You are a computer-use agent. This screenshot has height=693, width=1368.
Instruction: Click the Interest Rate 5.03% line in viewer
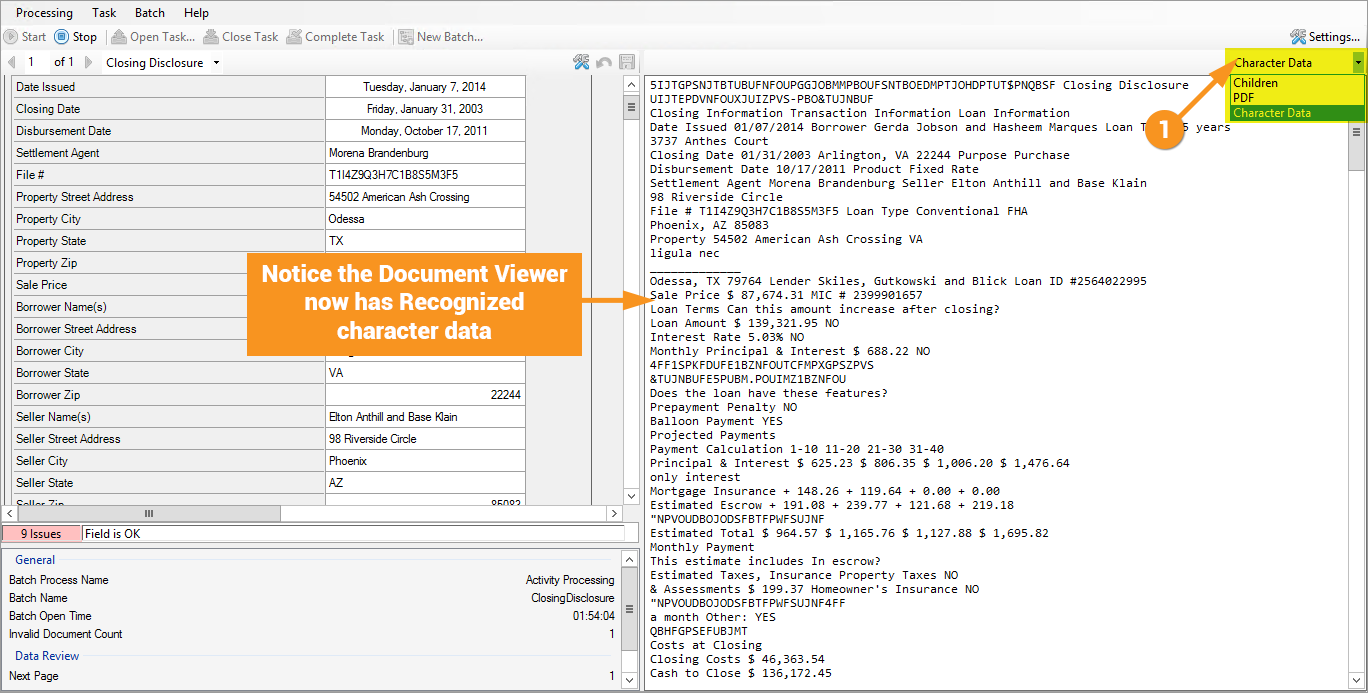[727, 337]
